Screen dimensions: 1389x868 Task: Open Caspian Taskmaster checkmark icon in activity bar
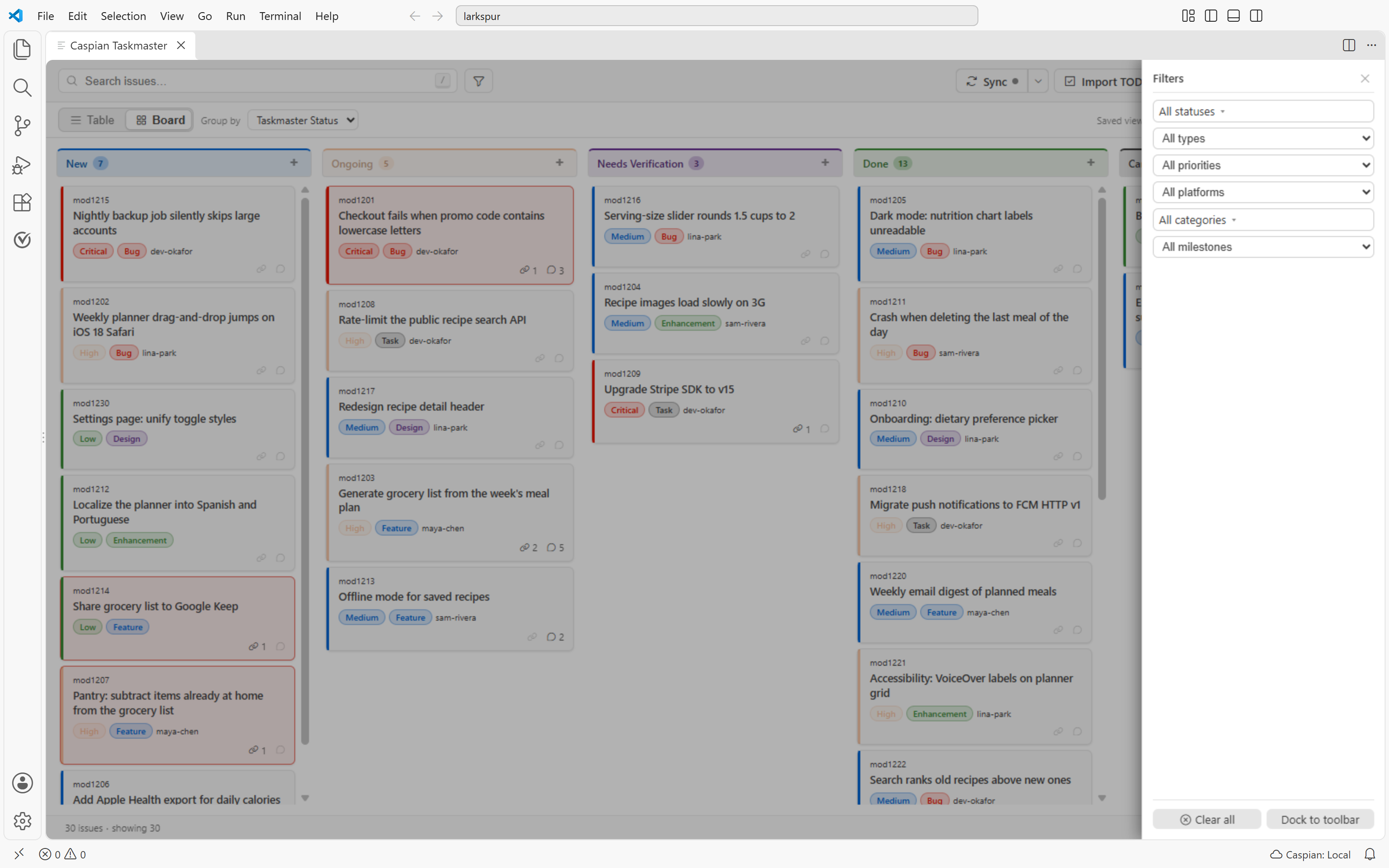click(22, 240)
